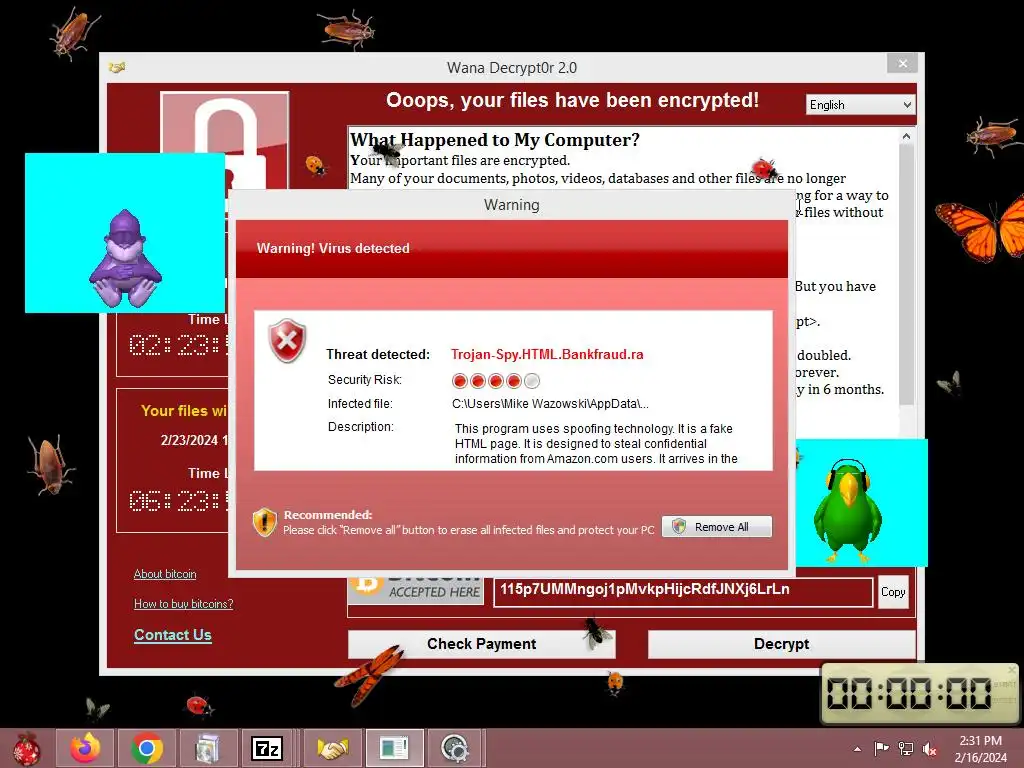Click the muted volume tray icon
The image size is (1024, 768).
(x=930, y=749)
